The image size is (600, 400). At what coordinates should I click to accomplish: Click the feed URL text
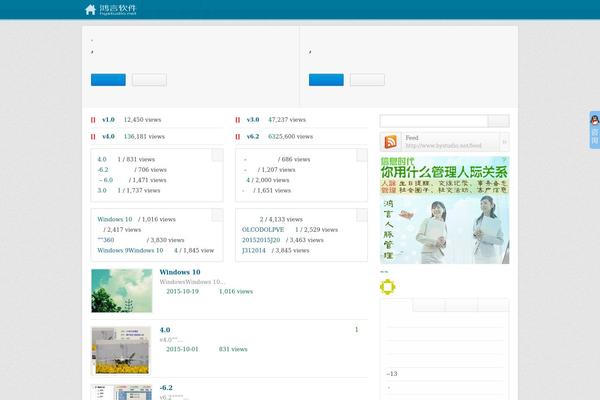443,146
